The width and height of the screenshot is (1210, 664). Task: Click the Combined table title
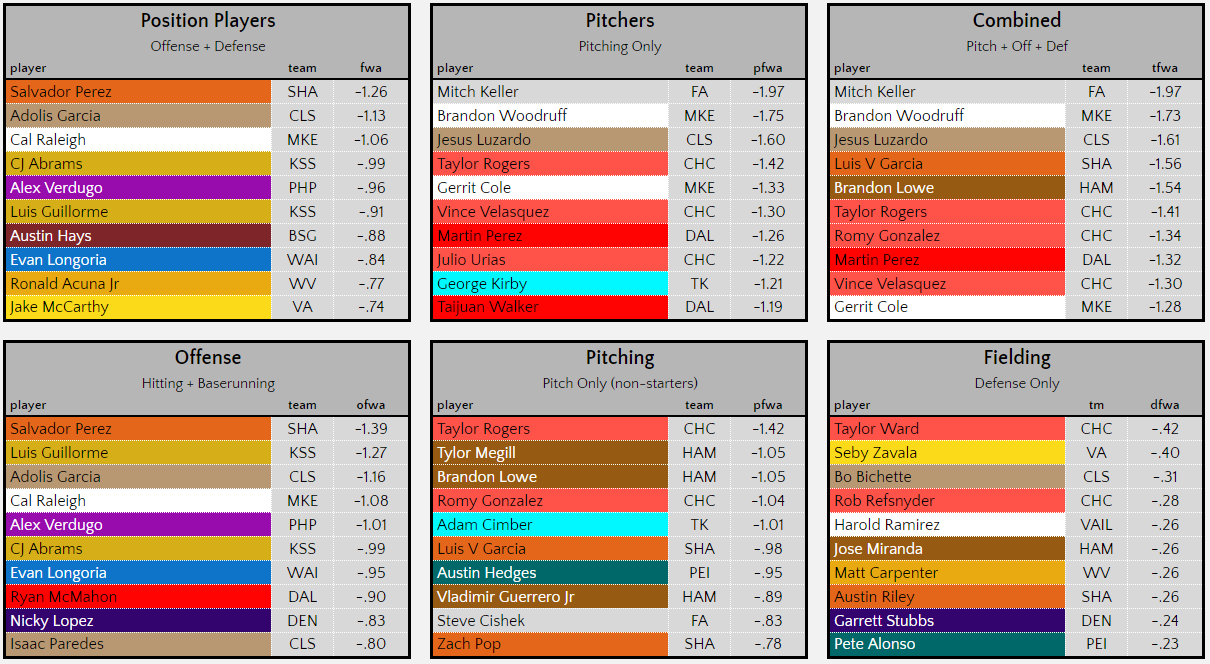coord(1017,21)
